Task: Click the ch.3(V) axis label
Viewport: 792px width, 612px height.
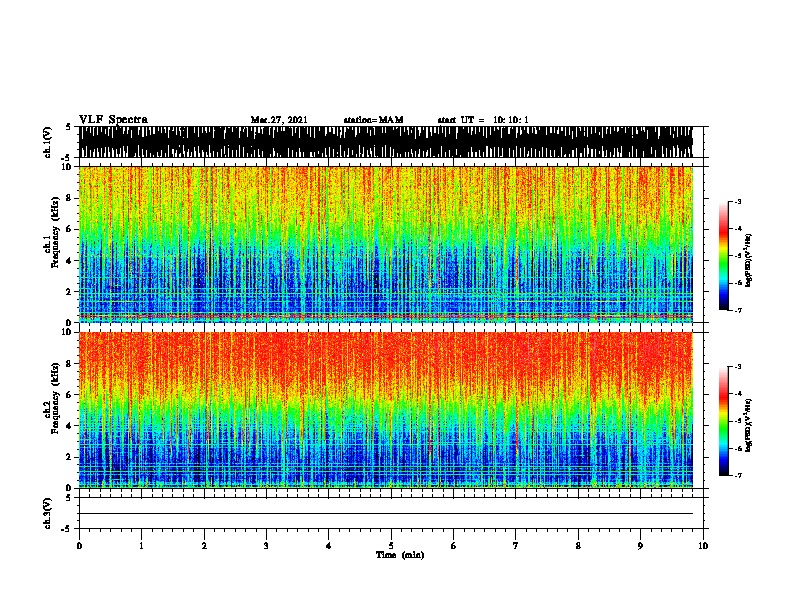Action: 48,513
